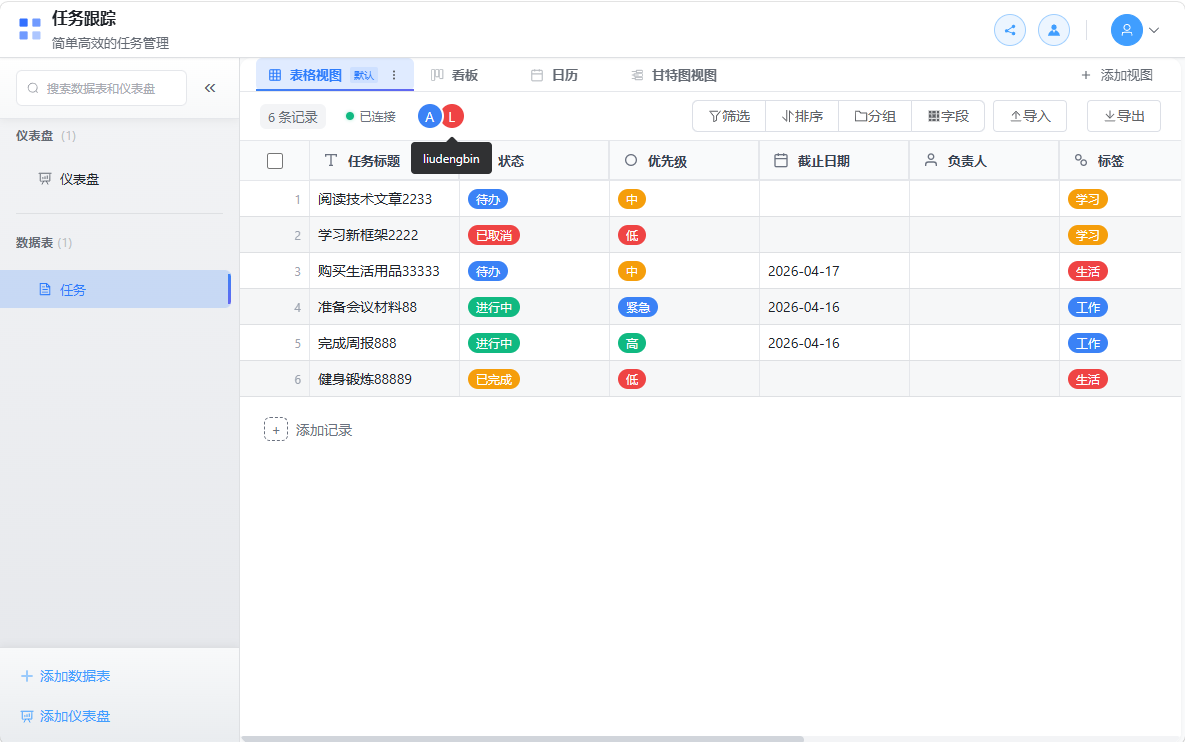Toggle the select-all checkbox in table header
The width and height of the screenshot is (1185, 742).
(x=275, y=161)
